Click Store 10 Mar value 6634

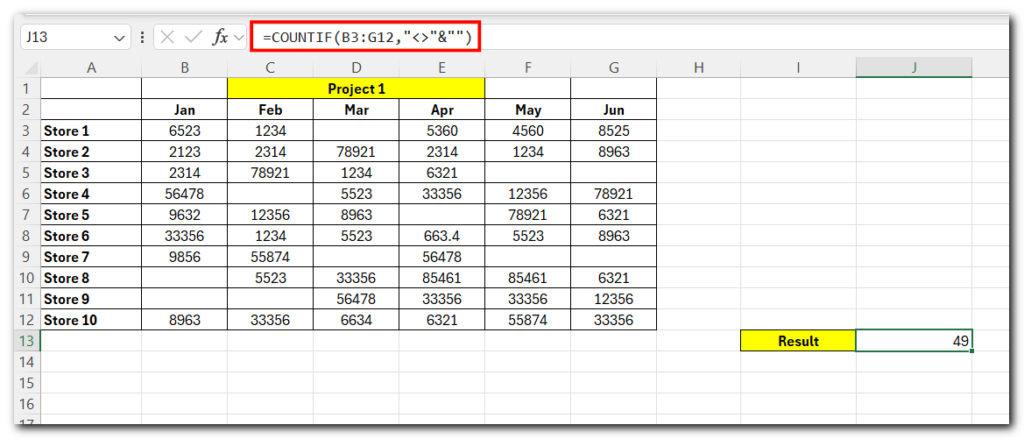pyautogui.click(x=356, y=319)
